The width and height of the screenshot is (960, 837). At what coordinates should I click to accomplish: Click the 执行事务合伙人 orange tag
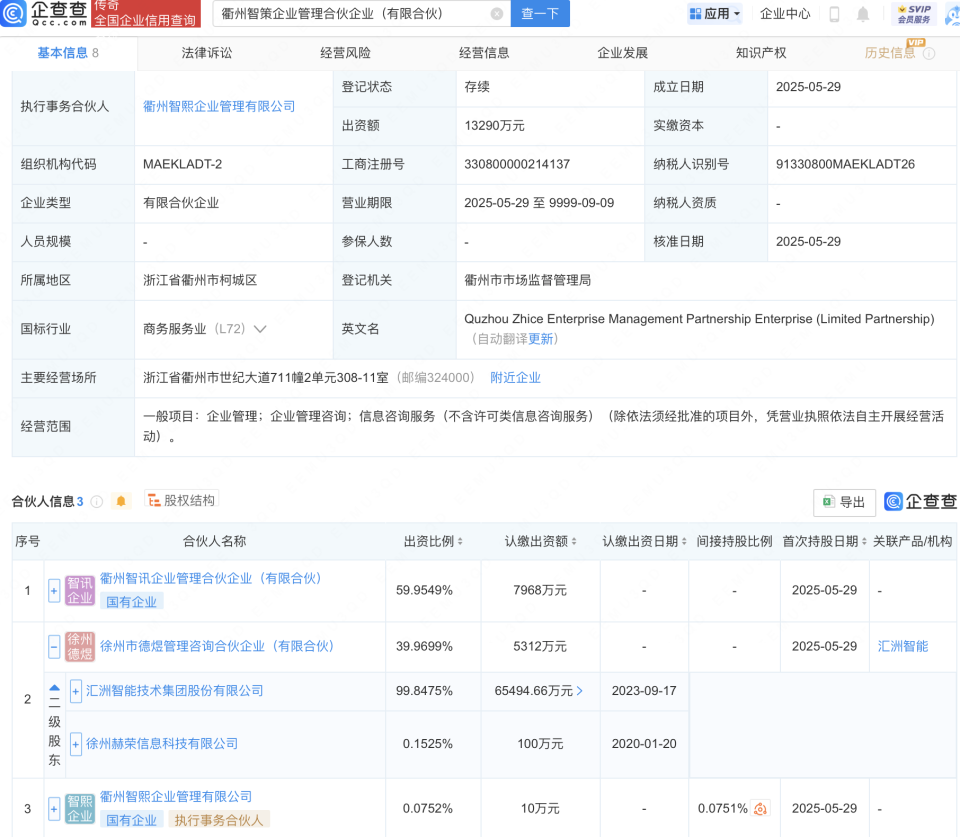[219, 820]
